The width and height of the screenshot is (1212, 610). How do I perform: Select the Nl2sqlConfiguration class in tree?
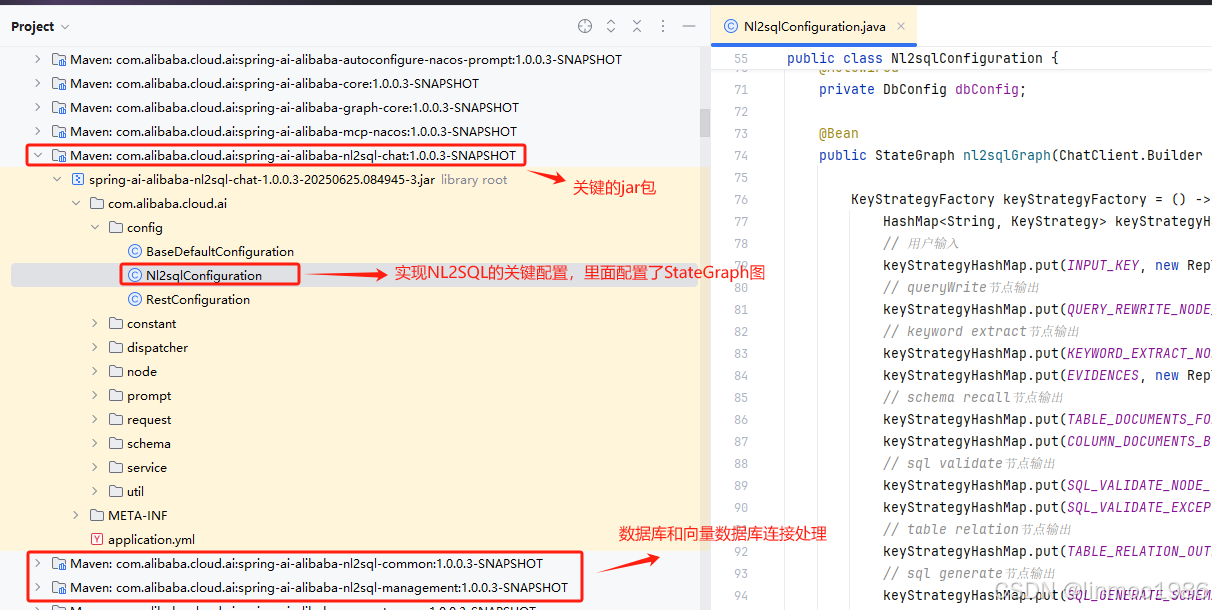(204, 275)
